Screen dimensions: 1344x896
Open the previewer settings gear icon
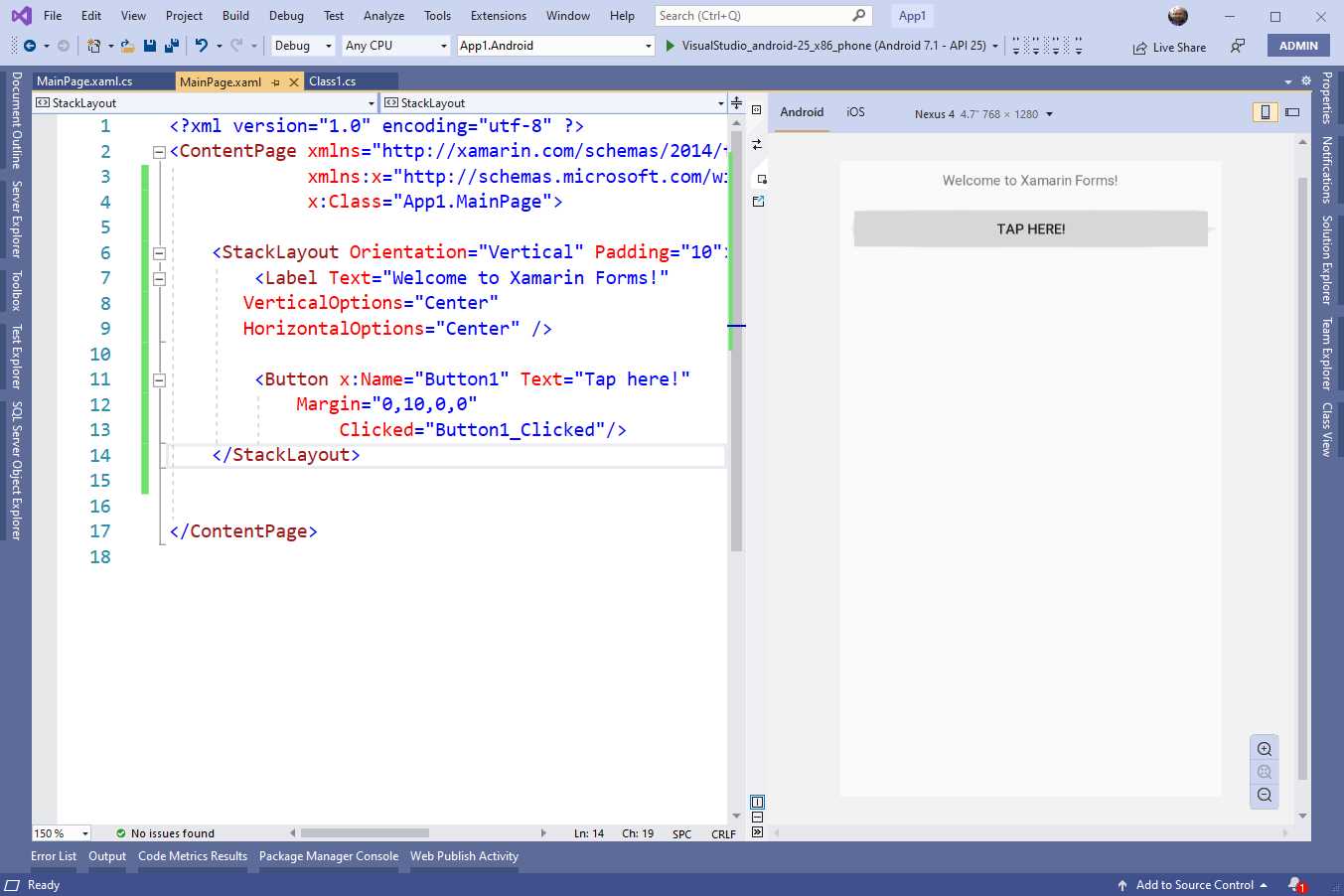coord(1305,79)
